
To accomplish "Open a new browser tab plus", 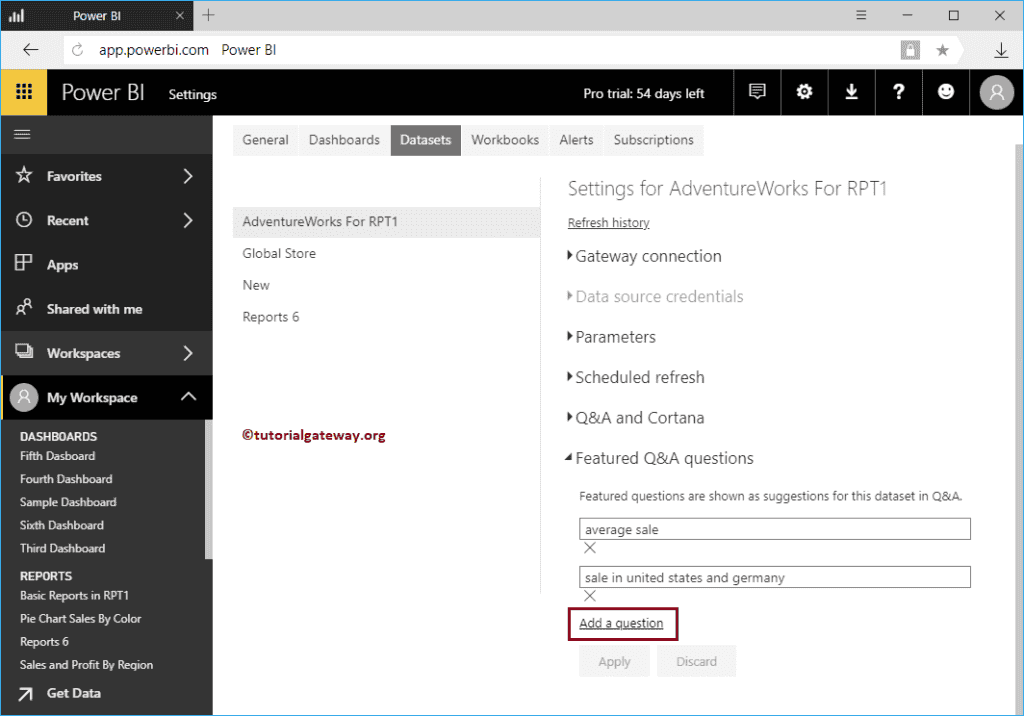I will coord(208,15).
